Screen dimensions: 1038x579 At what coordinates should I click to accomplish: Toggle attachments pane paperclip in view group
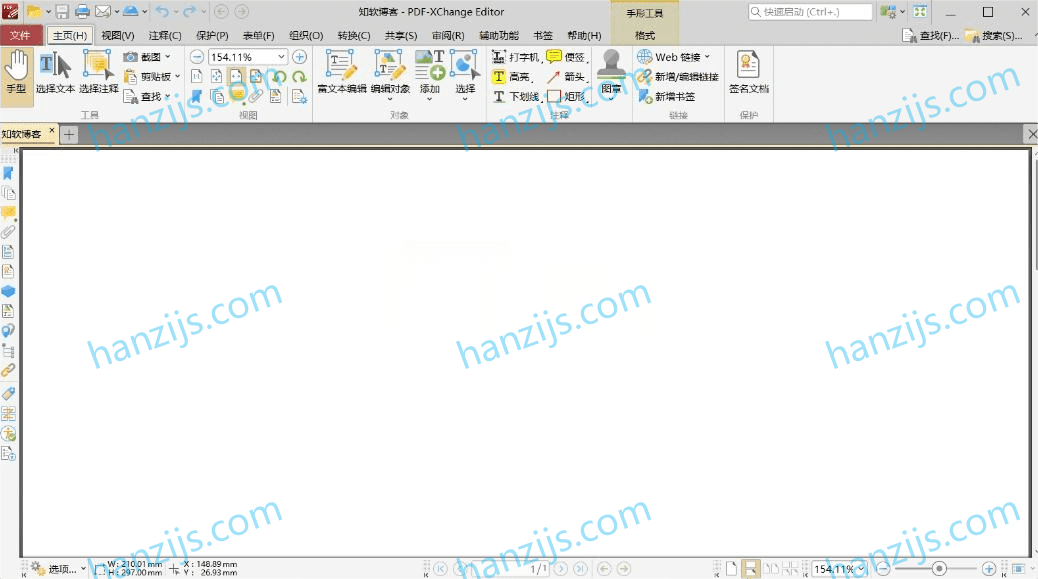pos(256,97)
